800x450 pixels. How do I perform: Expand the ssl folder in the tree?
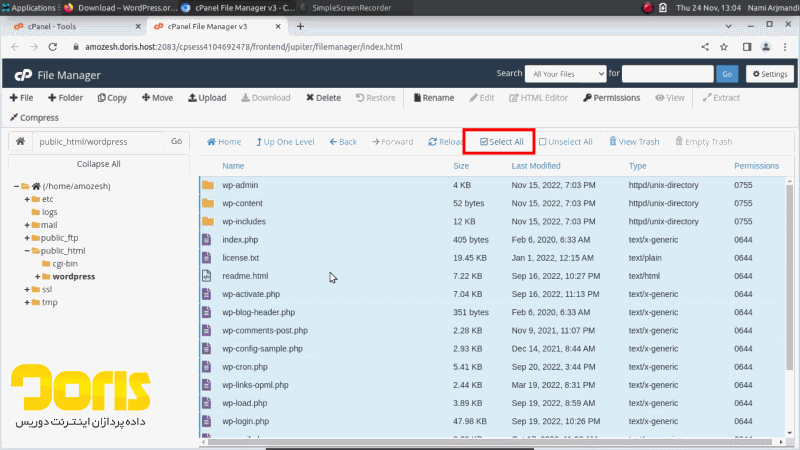click(27, 289)
